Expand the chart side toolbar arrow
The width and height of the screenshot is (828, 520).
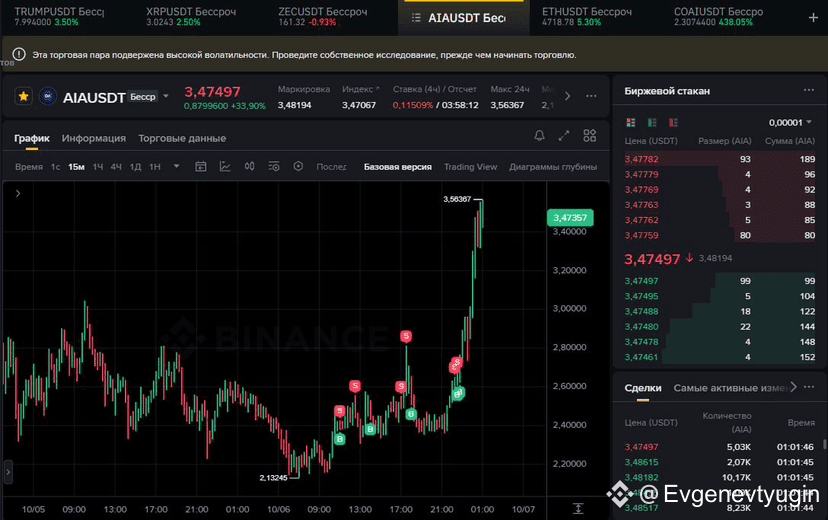click(x=18, y=193)
